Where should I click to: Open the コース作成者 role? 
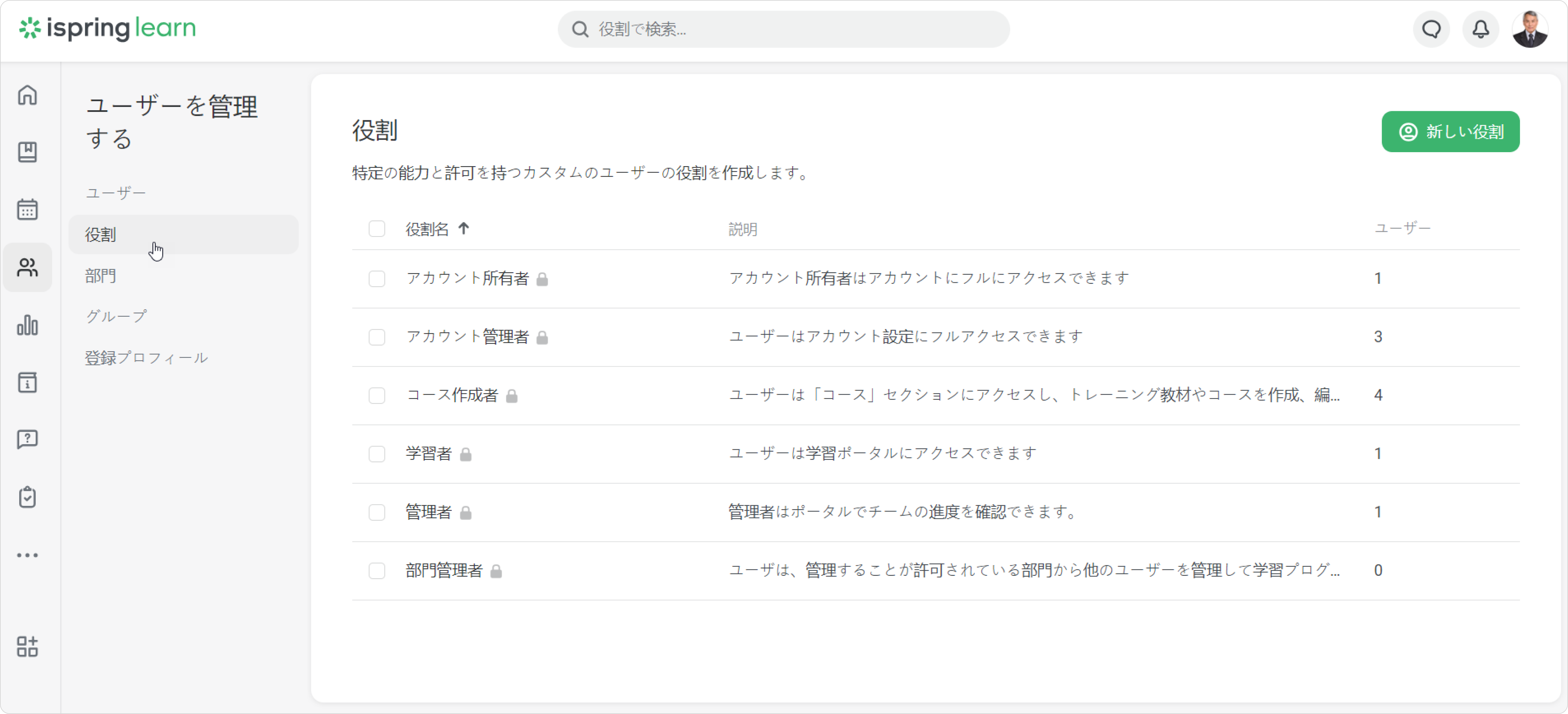[452, 395]
